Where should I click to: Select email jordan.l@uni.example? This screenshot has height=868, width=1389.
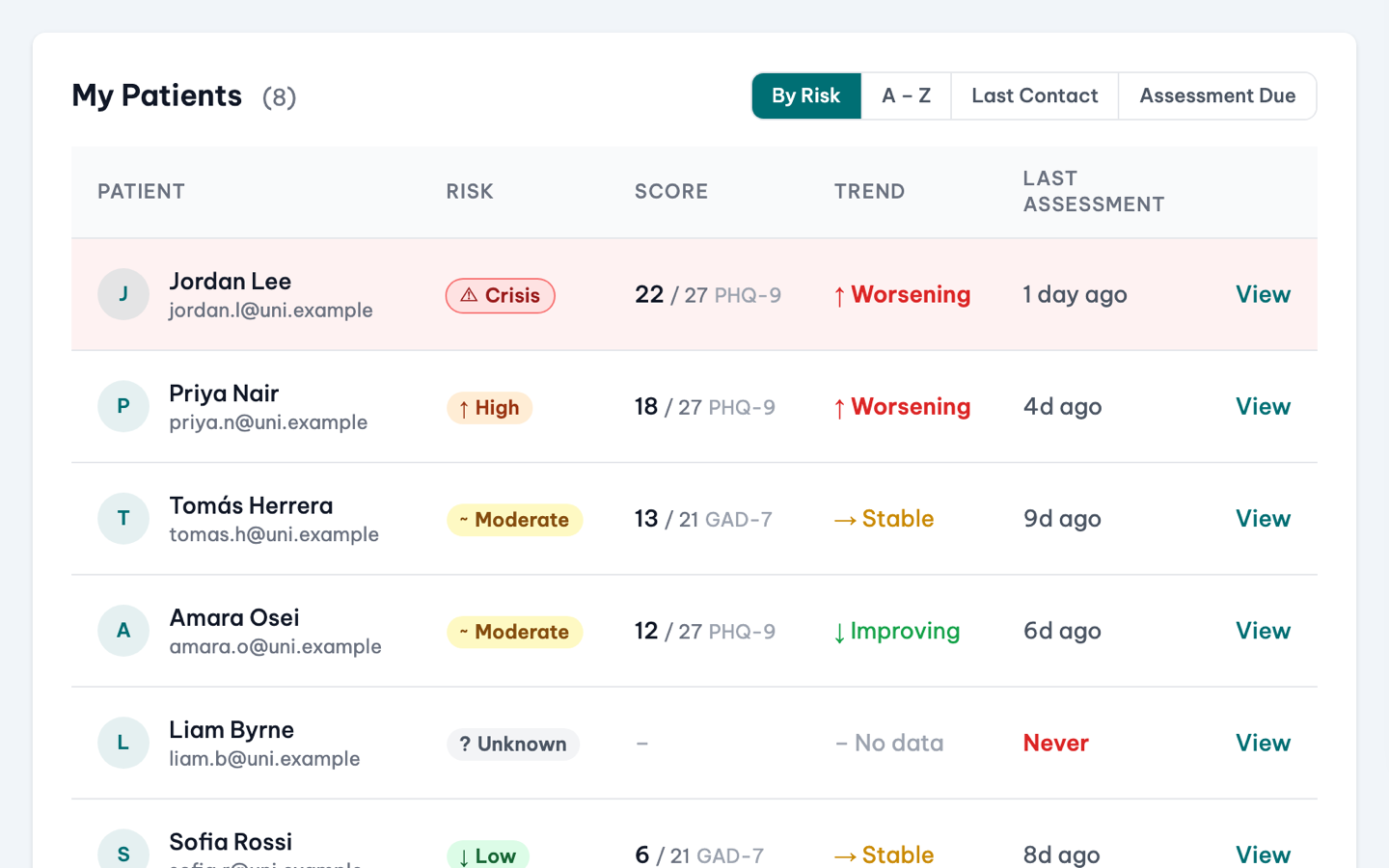click(x=271, y=310)
